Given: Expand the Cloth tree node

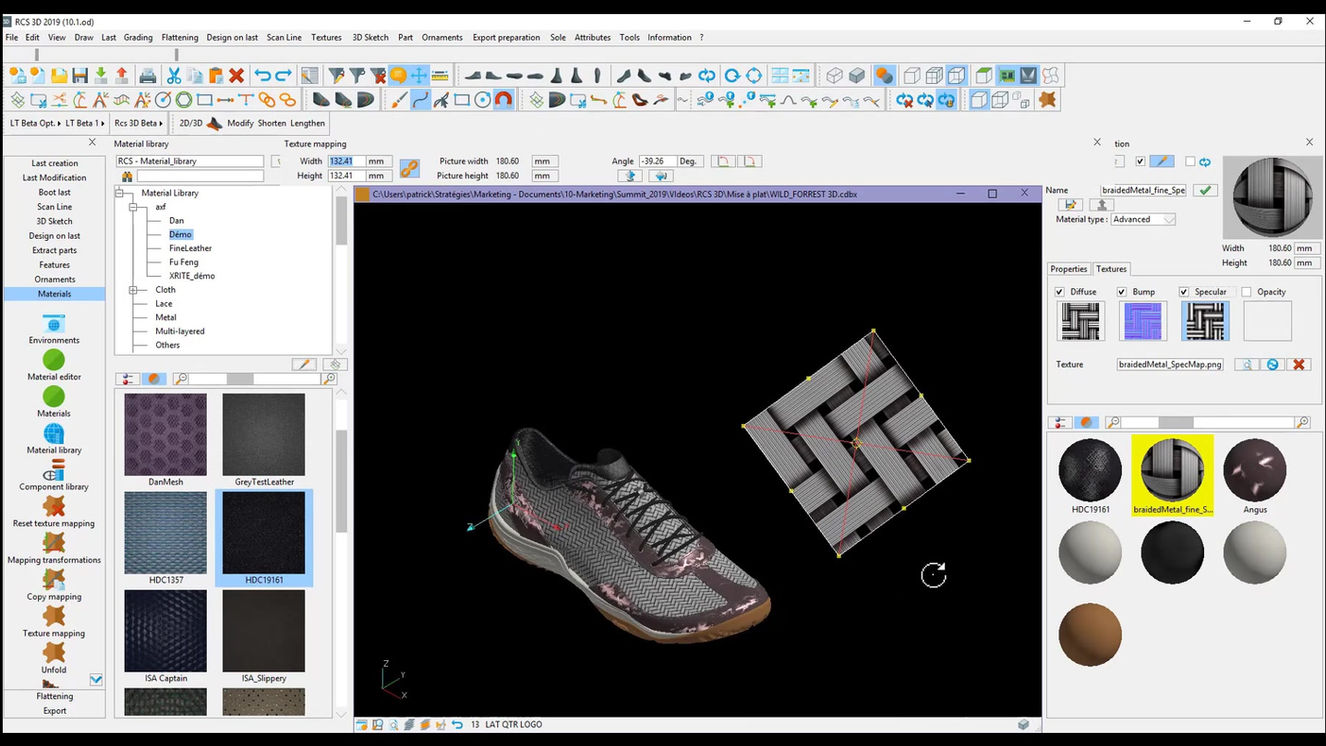Looking at the screenshot, I should [132, 290].
